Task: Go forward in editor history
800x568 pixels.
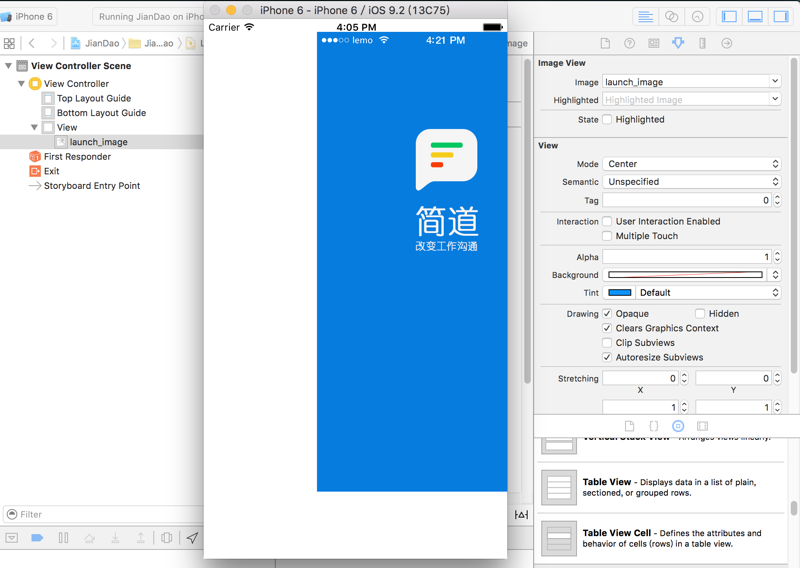Action: click(53, 43)
